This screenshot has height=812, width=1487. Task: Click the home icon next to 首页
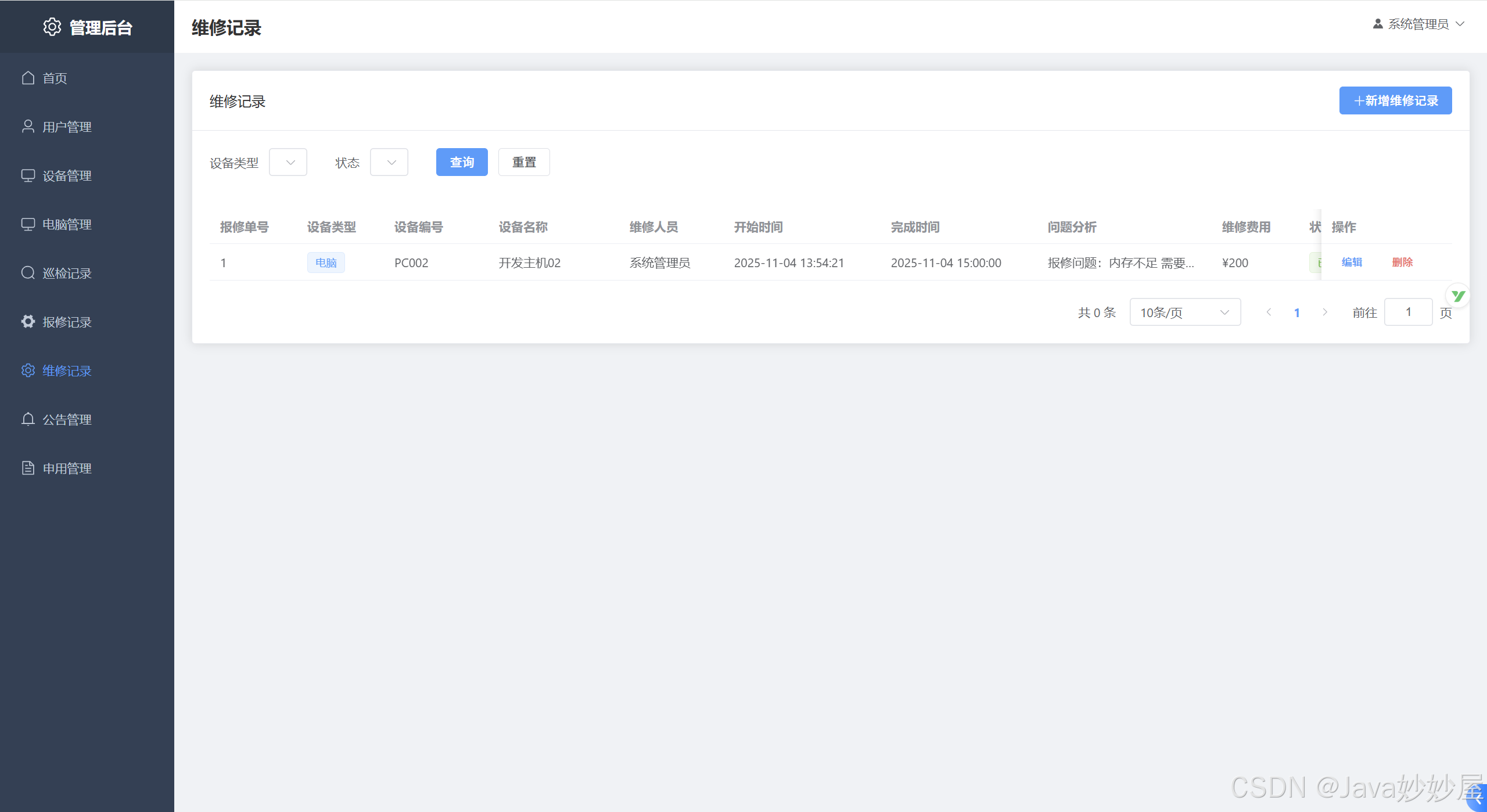coord(28,78)
